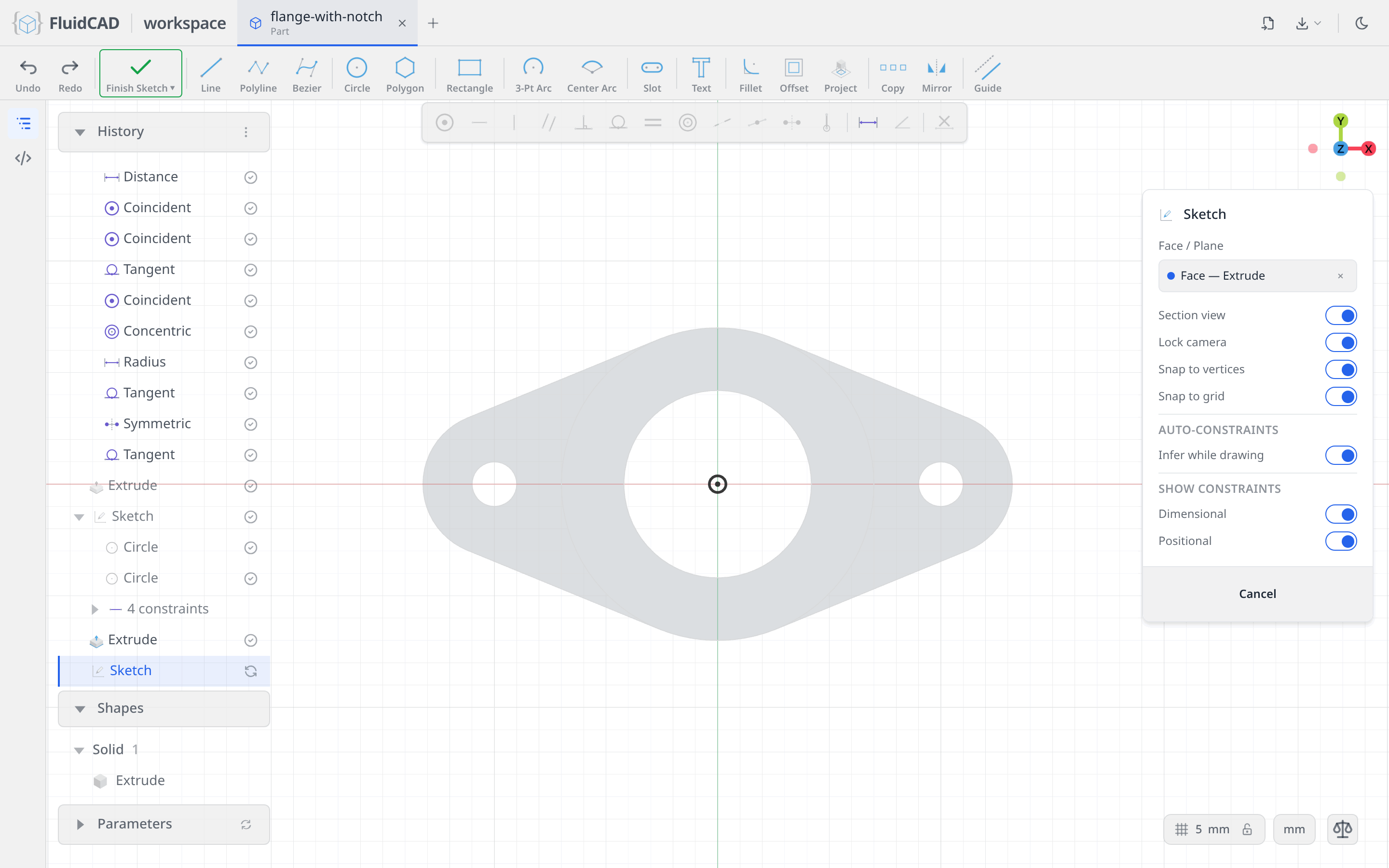The width and height of the screenshot is (1389, 868).
Task: Open the code view sidebar icon
Action: (x=23, y=158)
